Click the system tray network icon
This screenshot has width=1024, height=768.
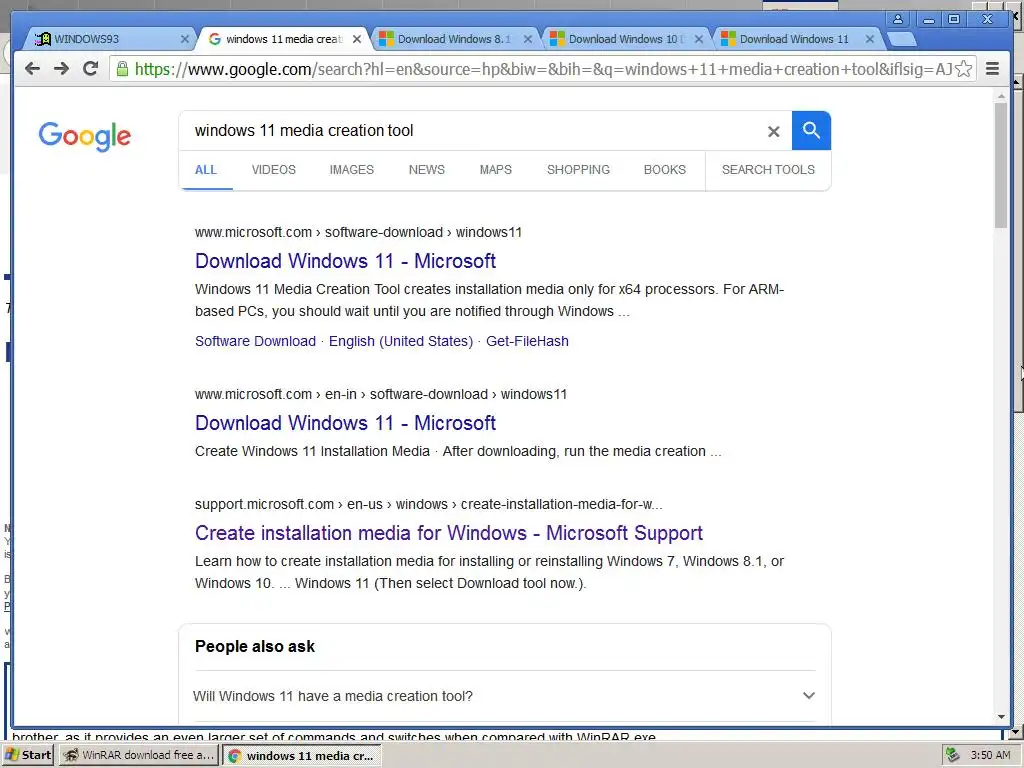pos(953,755)
